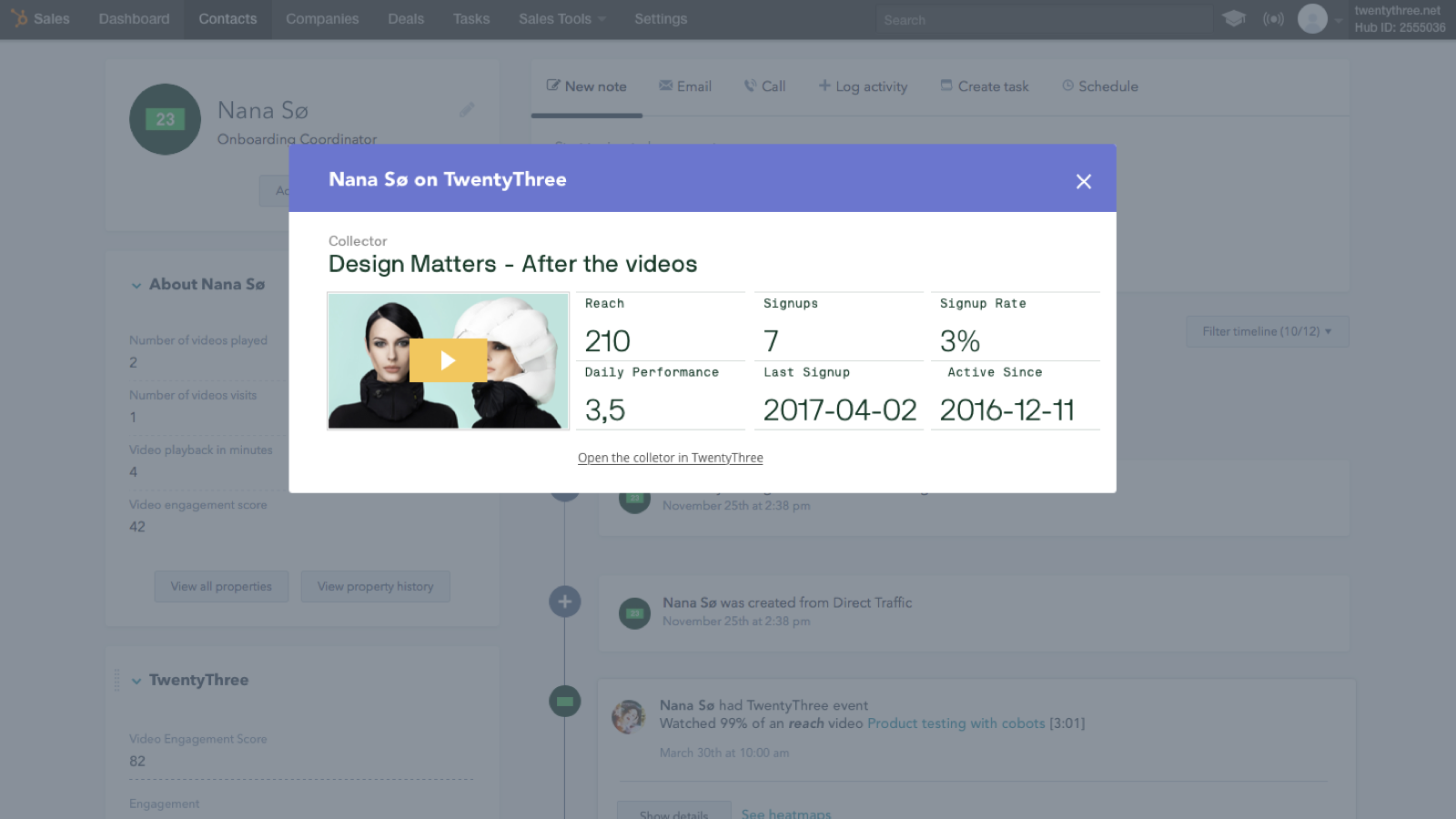Click the green TwentyThree event timeline marker

coord(564,701)
